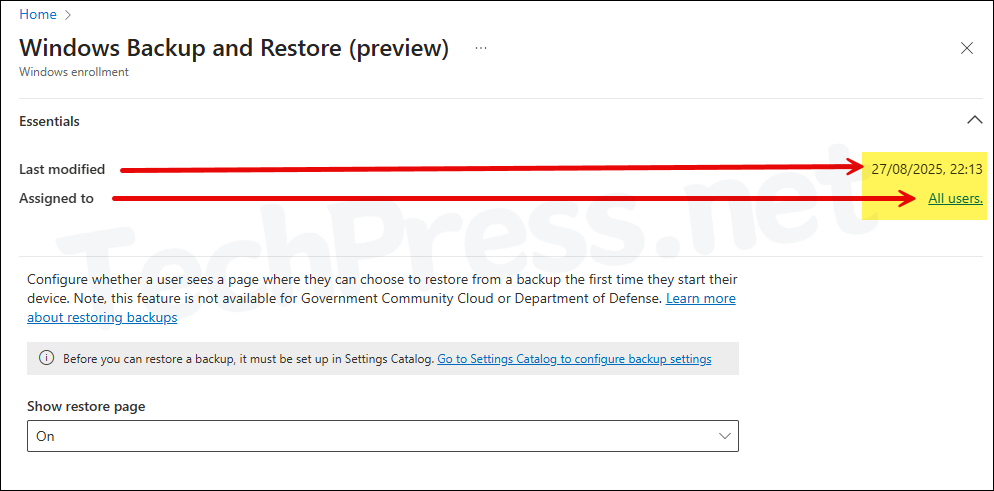Click the 27/08/2025, 22:13 date value
This screenshot has height=491, width=994.
tap(927, 169)
